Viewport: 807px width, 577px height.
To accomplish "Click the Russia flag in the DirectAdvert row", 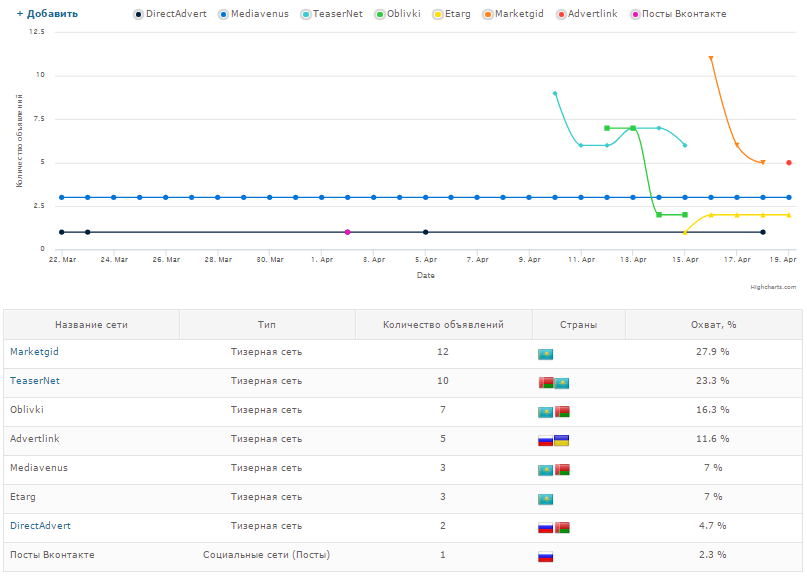I will (x=546, y=528).
